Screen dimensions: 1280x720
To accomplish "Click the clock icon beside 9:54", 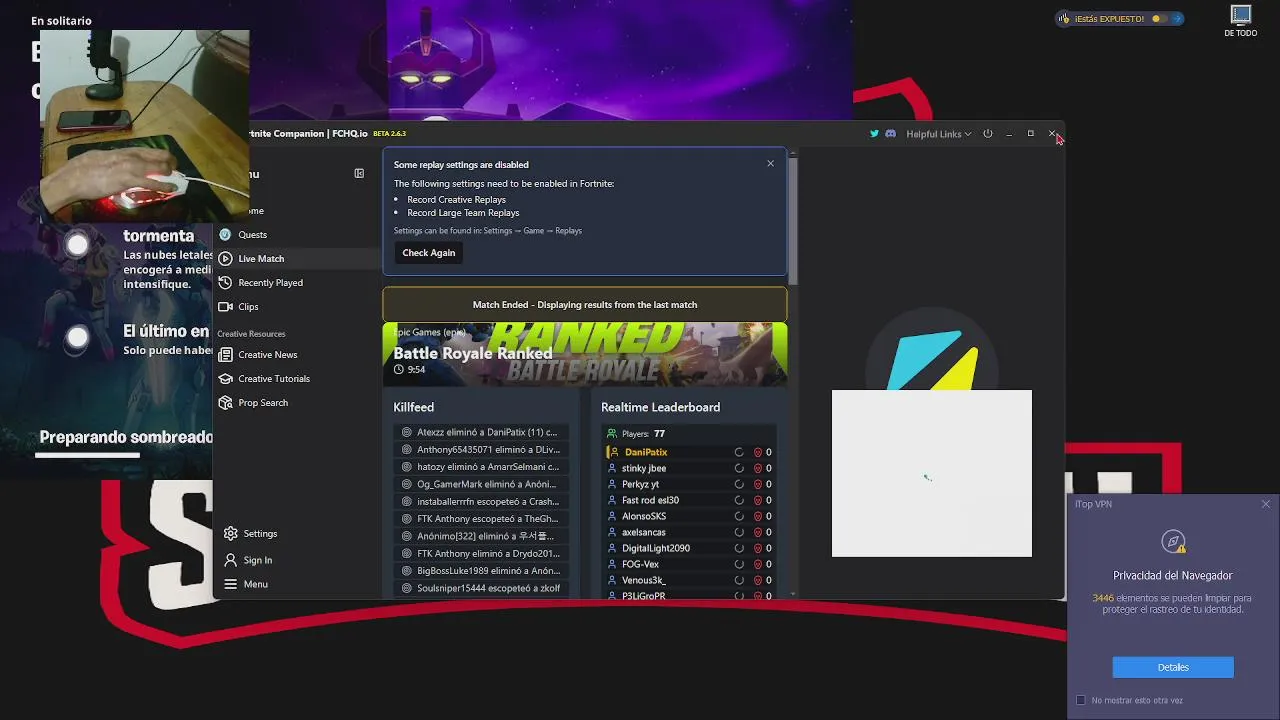I will (399, 370).
